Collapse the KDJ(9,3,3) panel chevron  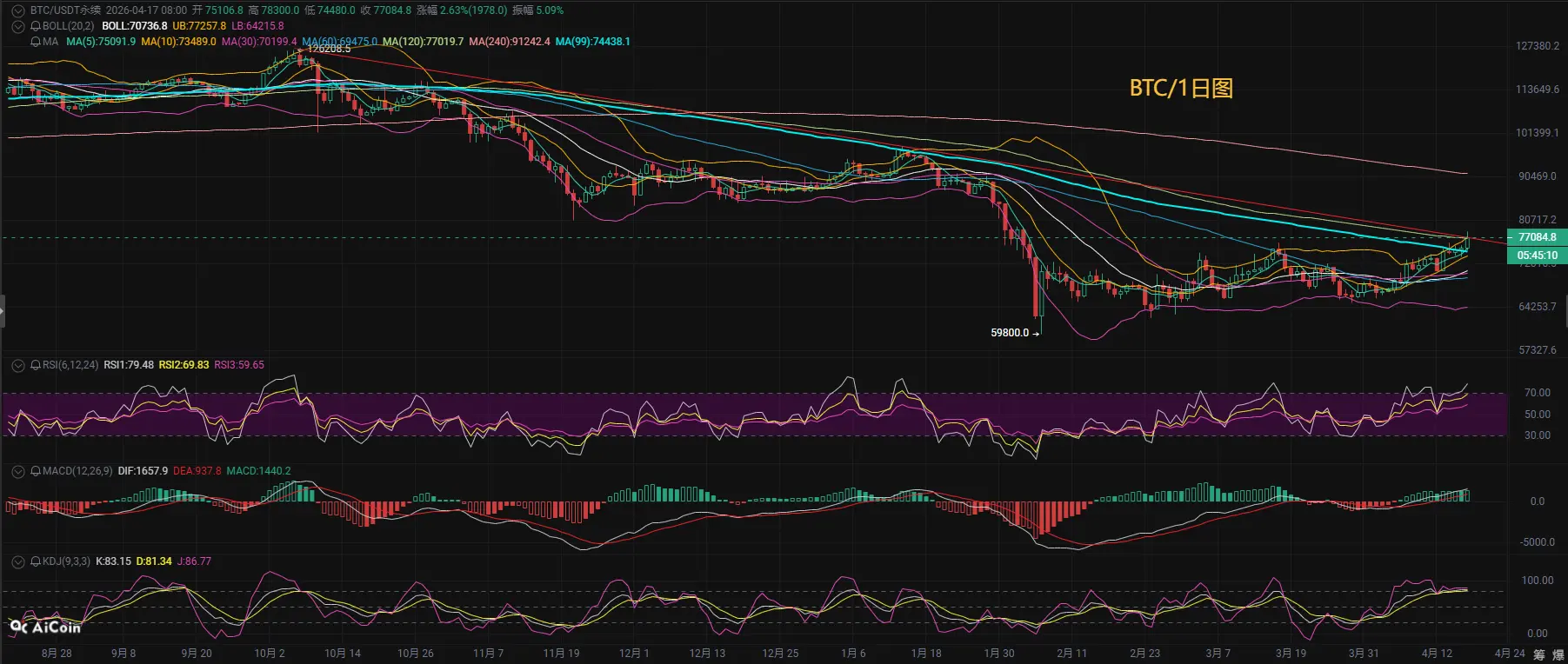[17, 561]
